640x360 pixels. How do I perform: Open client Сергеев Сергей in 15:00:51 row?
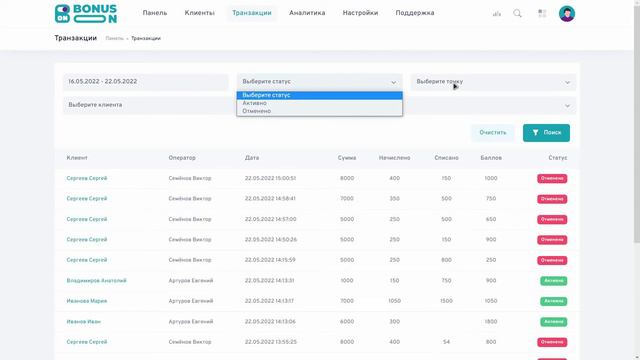point(87,178)
